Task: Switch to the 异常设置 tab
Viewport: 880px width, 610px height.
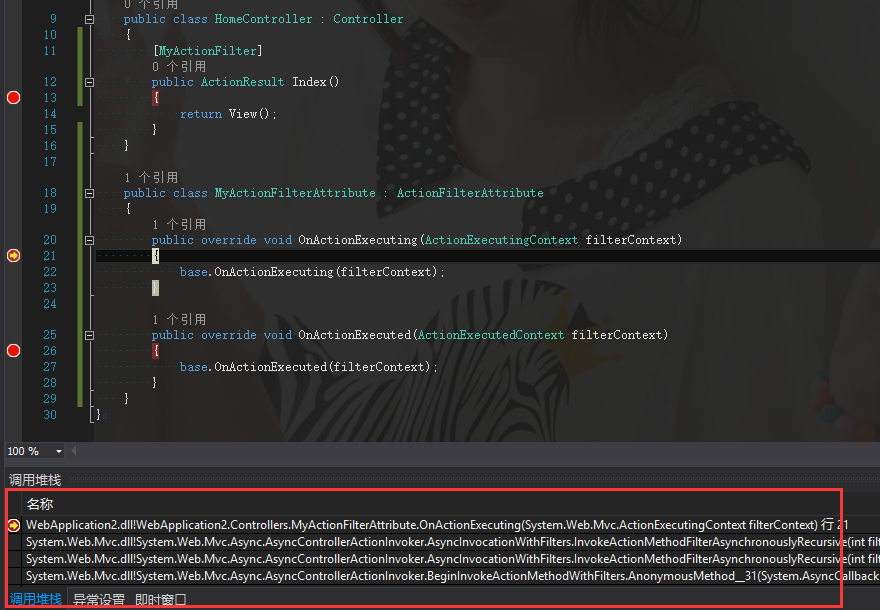Action: click(x=99, y=599)
